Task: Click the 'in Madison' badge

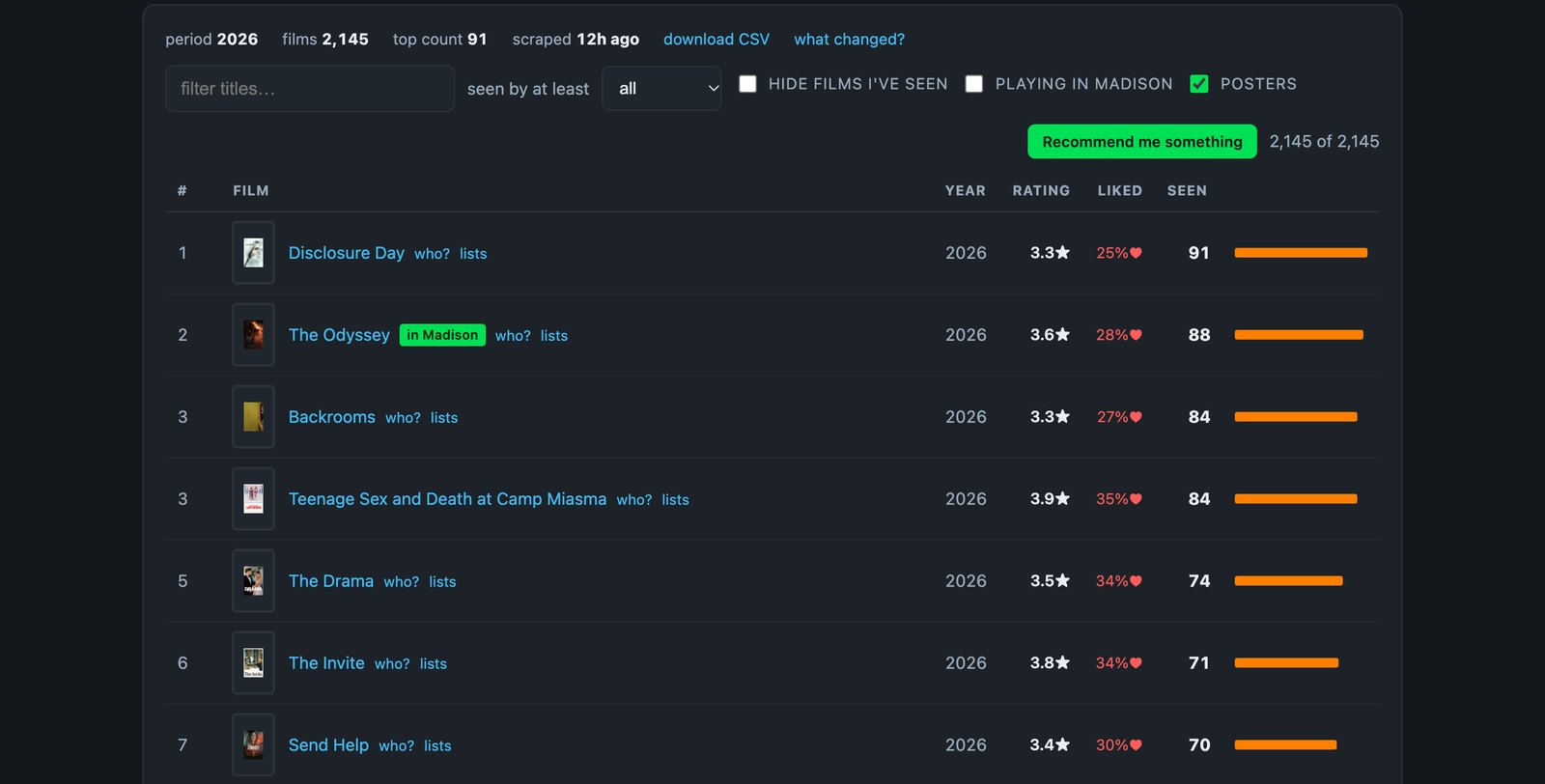Action: 442,335
